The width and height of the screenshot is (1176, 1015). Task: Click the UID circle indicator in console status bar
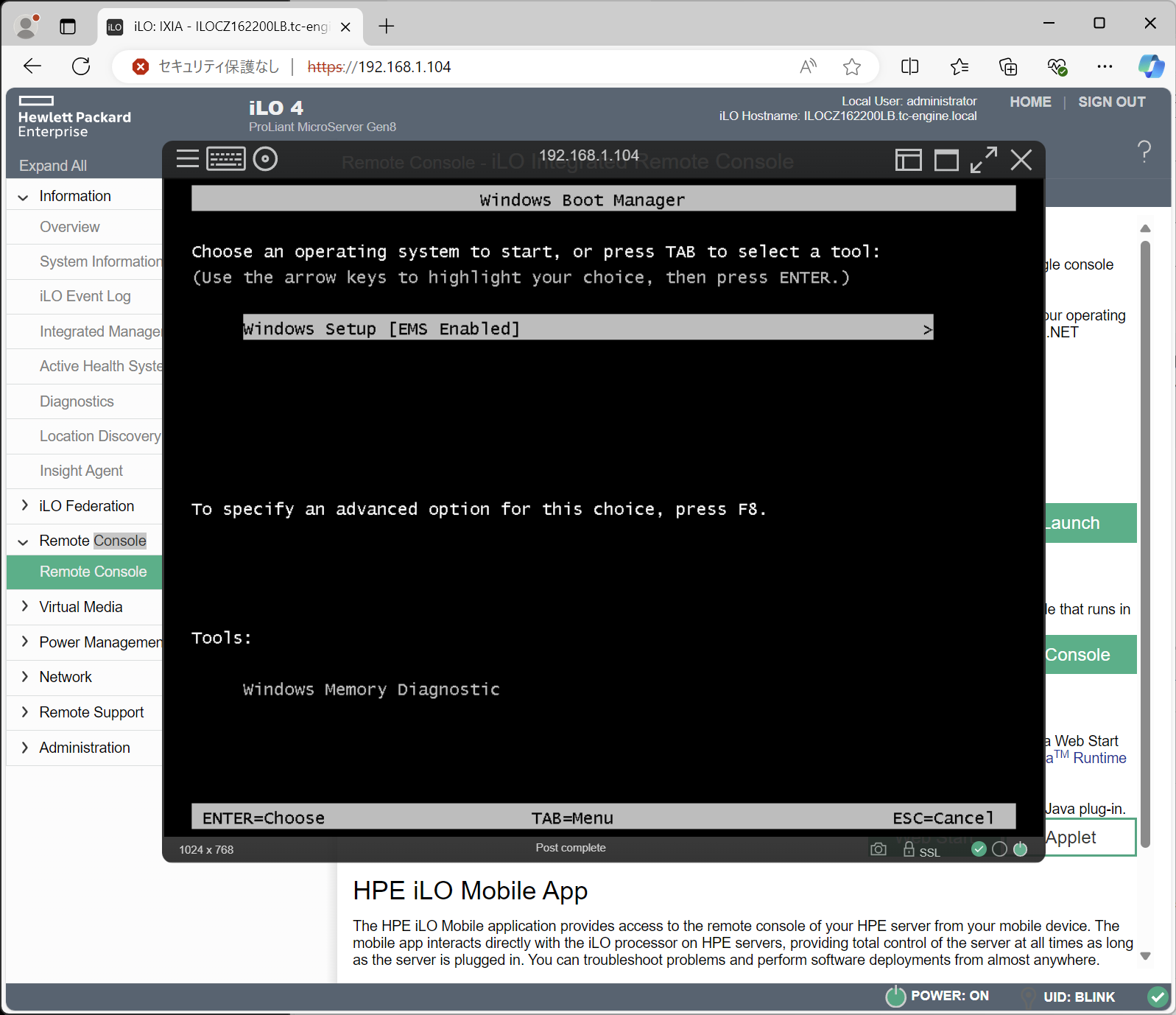tap(999, 849)
